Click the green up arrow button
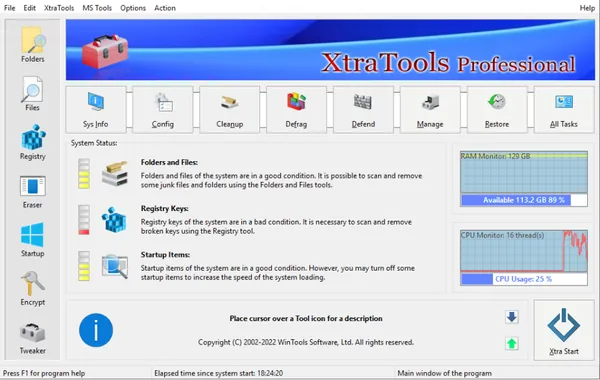 [x=512, y=344]
